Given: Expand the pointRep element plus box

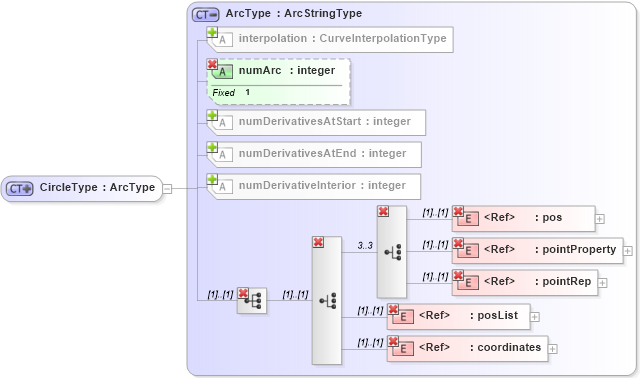Looking at the screenshot, I should click(602, 283).
